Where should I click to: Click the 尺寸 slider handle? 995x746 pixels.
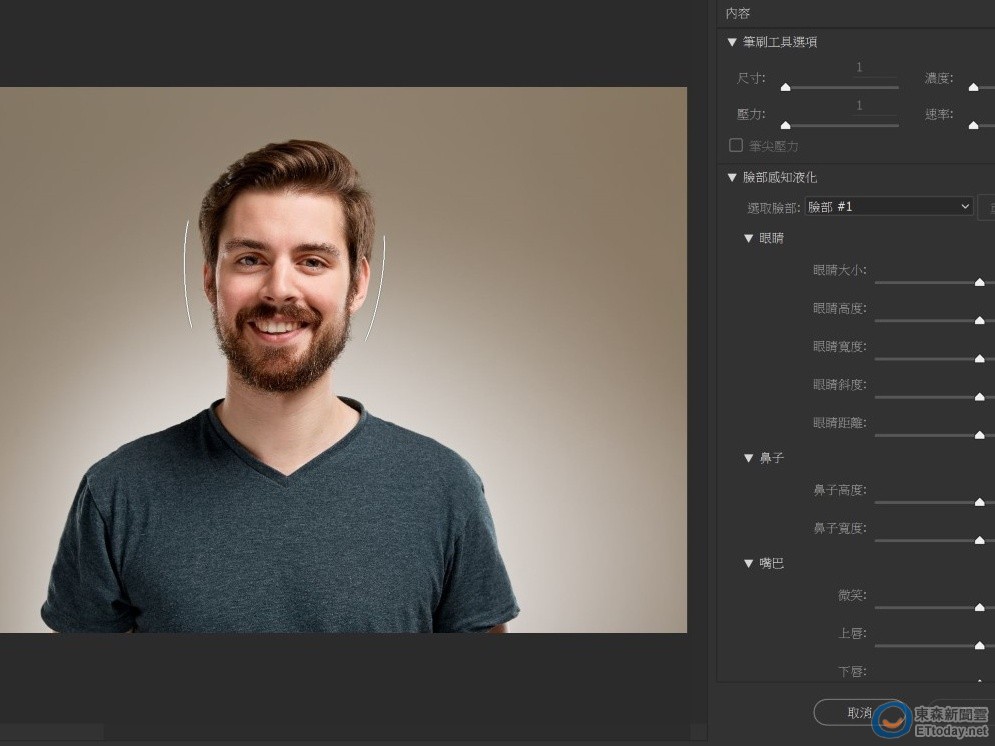pos(785,88)
